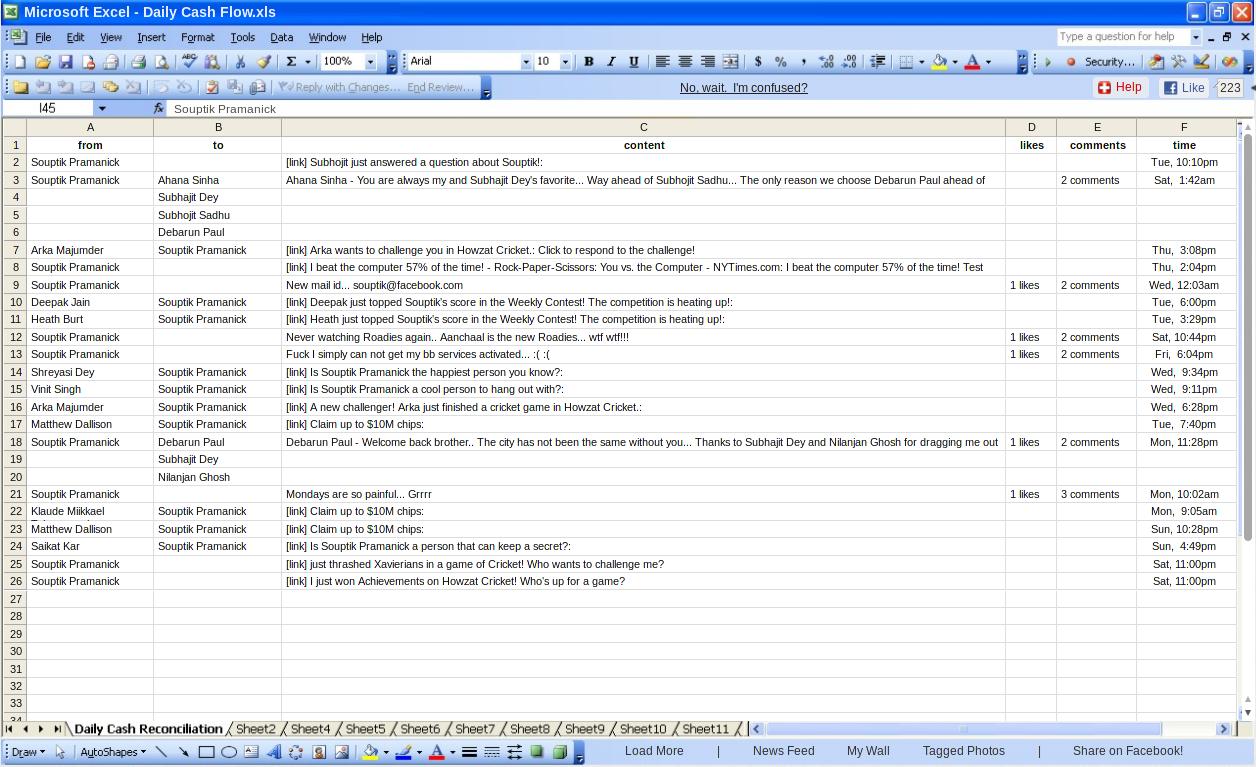
Task: Expand the Zoom 100% dropdown
Action: (370, 62)
